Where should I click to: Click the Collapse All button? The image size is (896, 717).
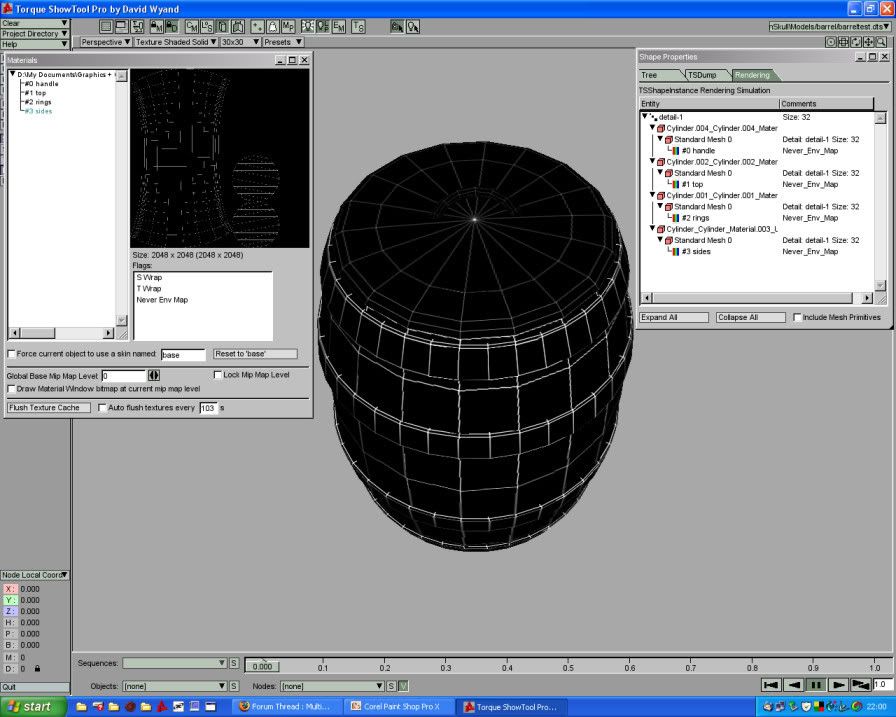(x=750, y=318)
